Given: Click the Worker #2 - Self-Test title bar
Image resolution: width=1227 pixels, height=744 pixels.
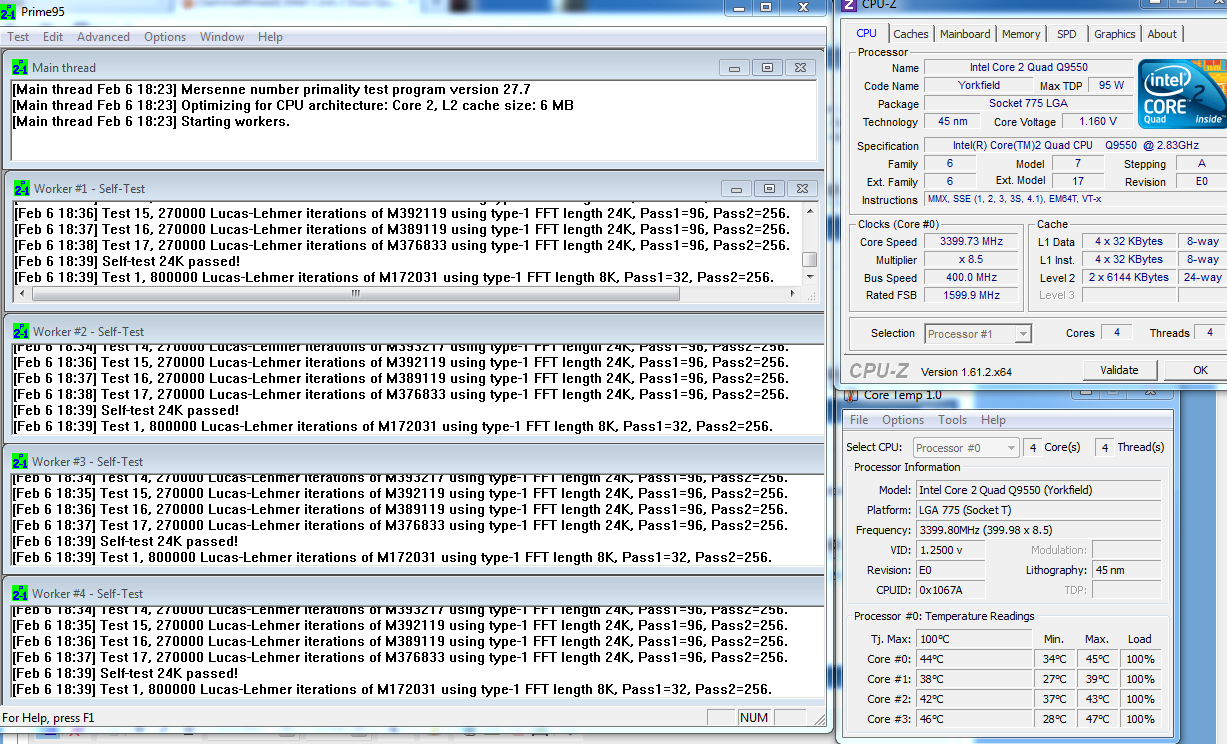Looking at the screenshot, I should coord(414,331).
